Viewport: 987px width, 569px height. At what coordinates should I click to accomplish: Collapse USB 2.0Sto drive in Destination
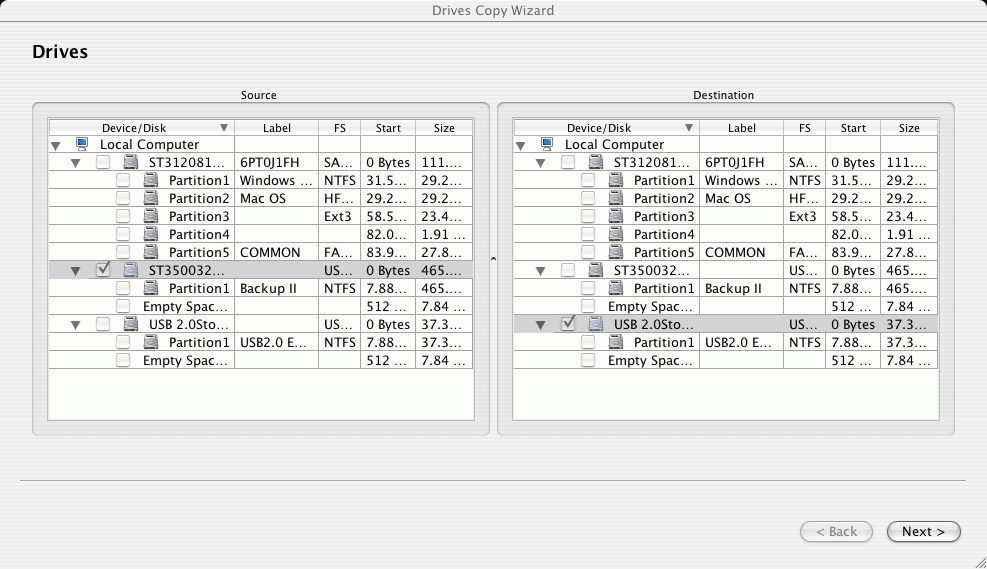(x=540, y=325)
